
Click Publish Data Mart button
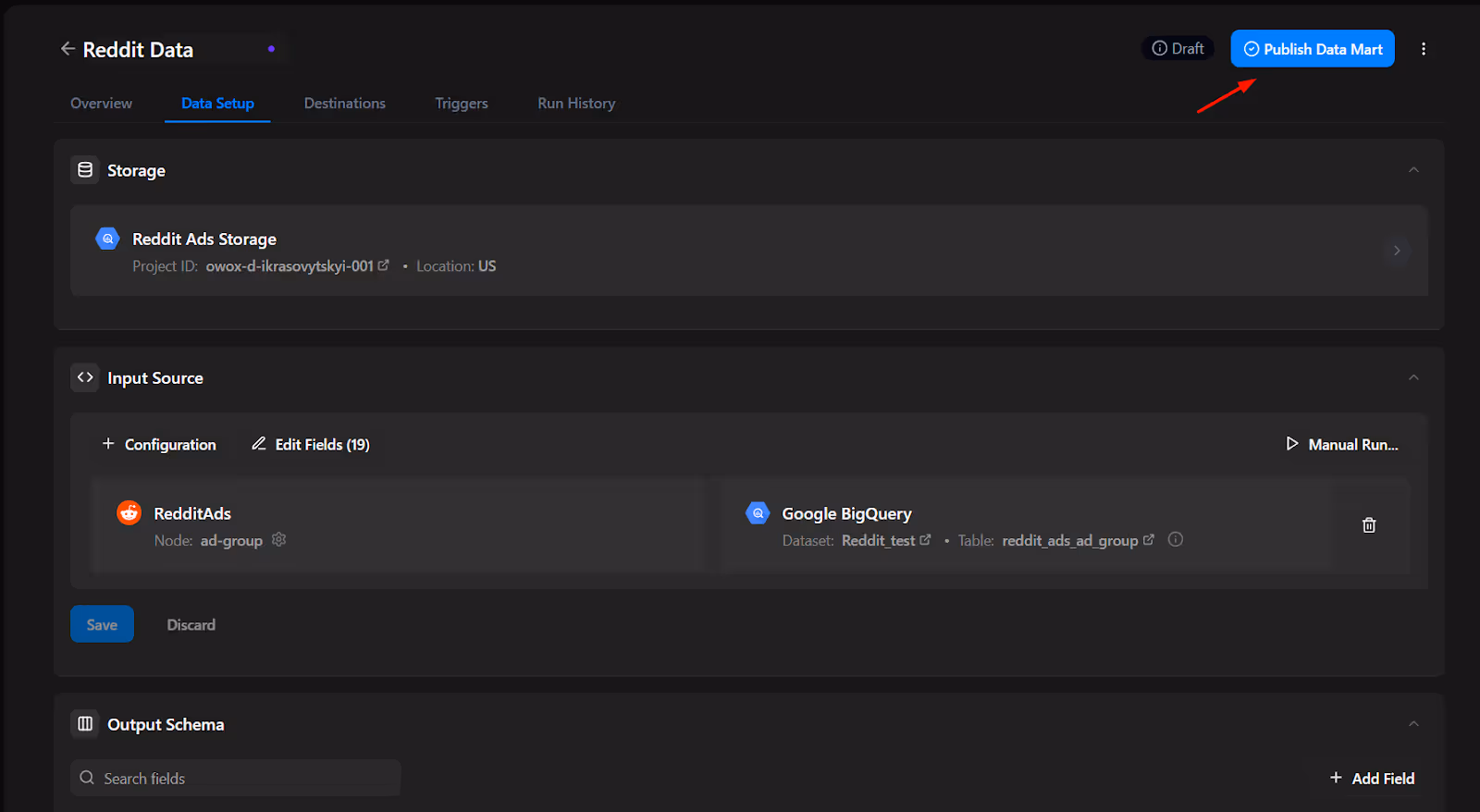tap(1313, 49)
